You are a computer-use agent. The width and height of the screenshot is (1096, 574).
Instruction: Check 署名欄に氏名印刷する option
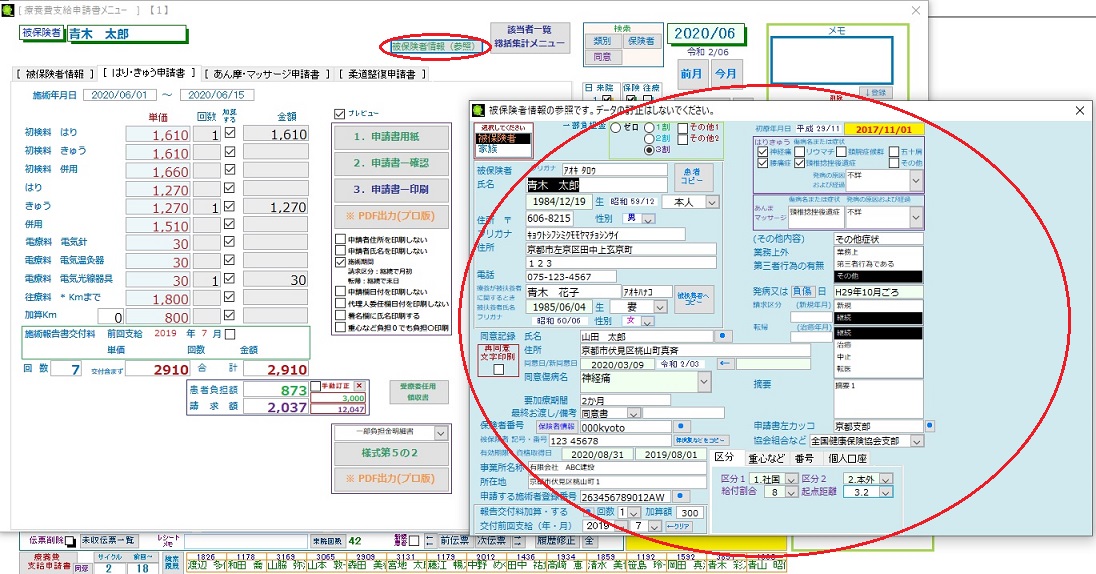[340, 316]
